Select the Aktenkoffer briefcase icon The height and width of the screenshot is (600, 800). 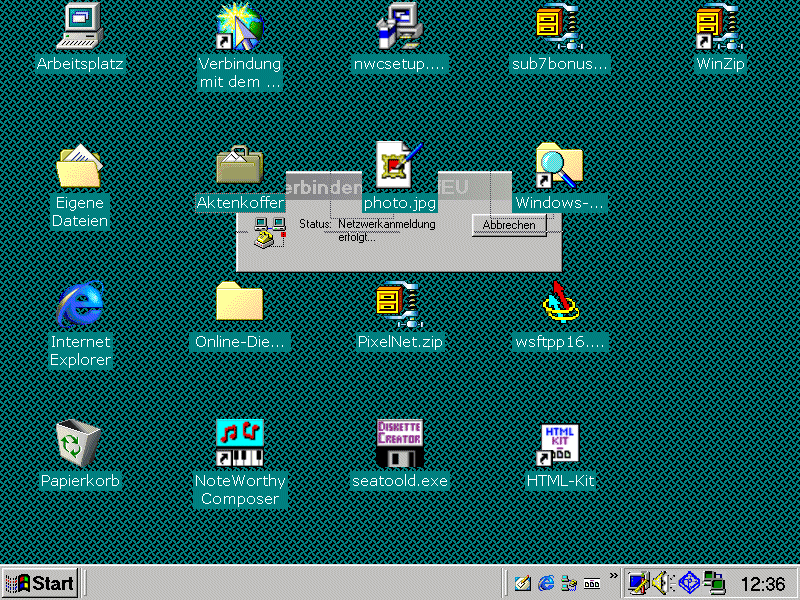(240, 166)
